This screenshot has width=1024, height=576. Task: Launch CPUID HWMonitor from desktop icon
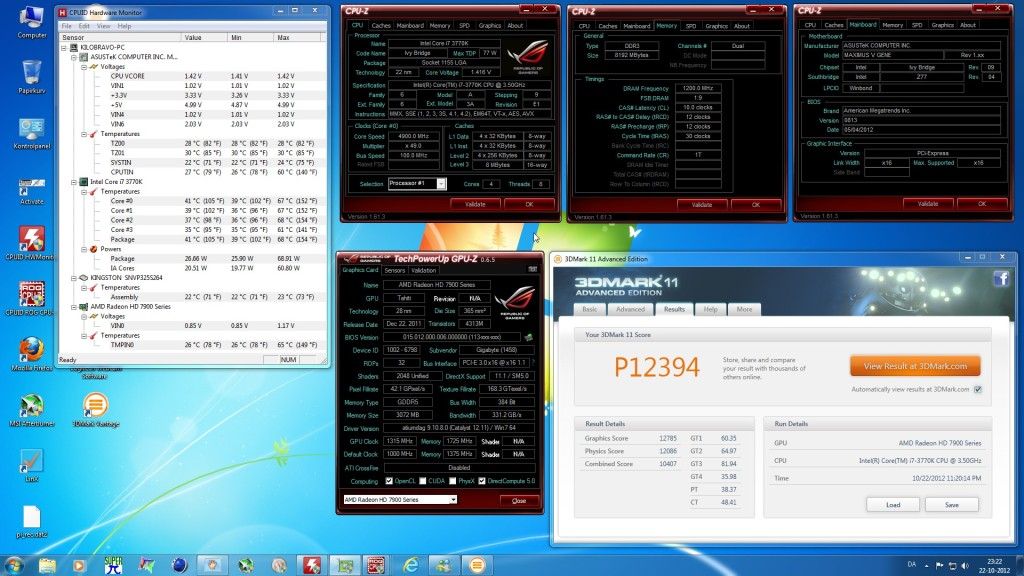pos(31,243)
